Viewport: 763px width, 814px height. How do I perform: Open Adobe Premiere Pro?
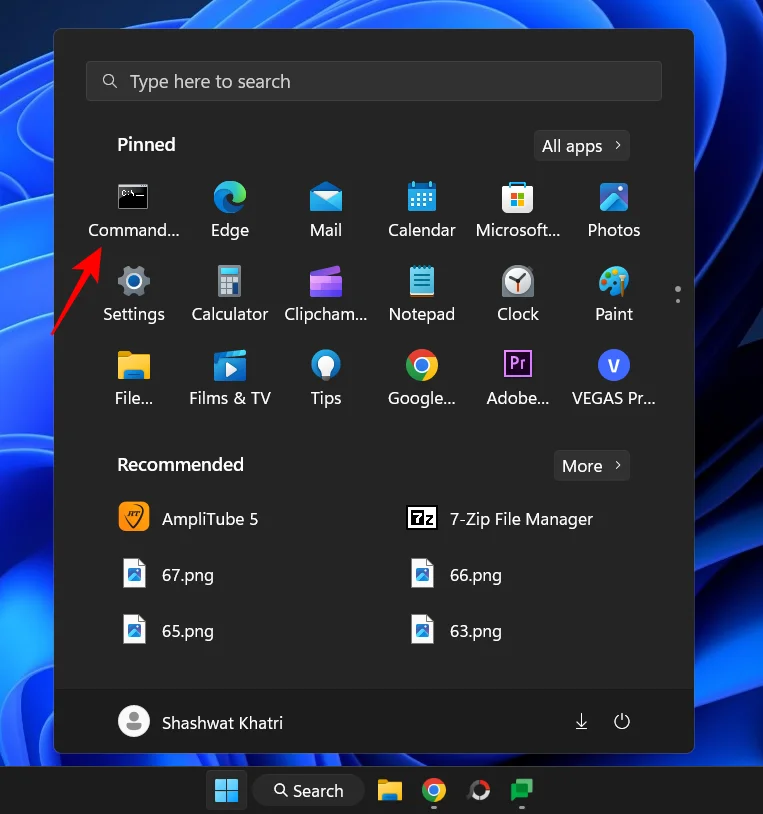pos(517,378)
